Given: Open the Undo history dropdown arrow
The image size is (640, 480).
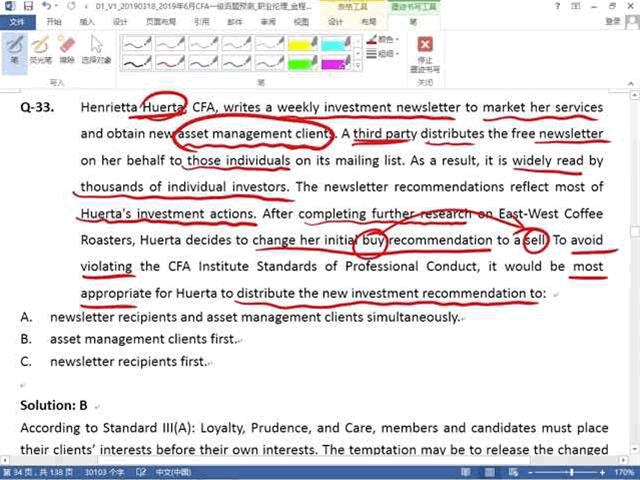Looking at the screenshot, I should [57, 6].
